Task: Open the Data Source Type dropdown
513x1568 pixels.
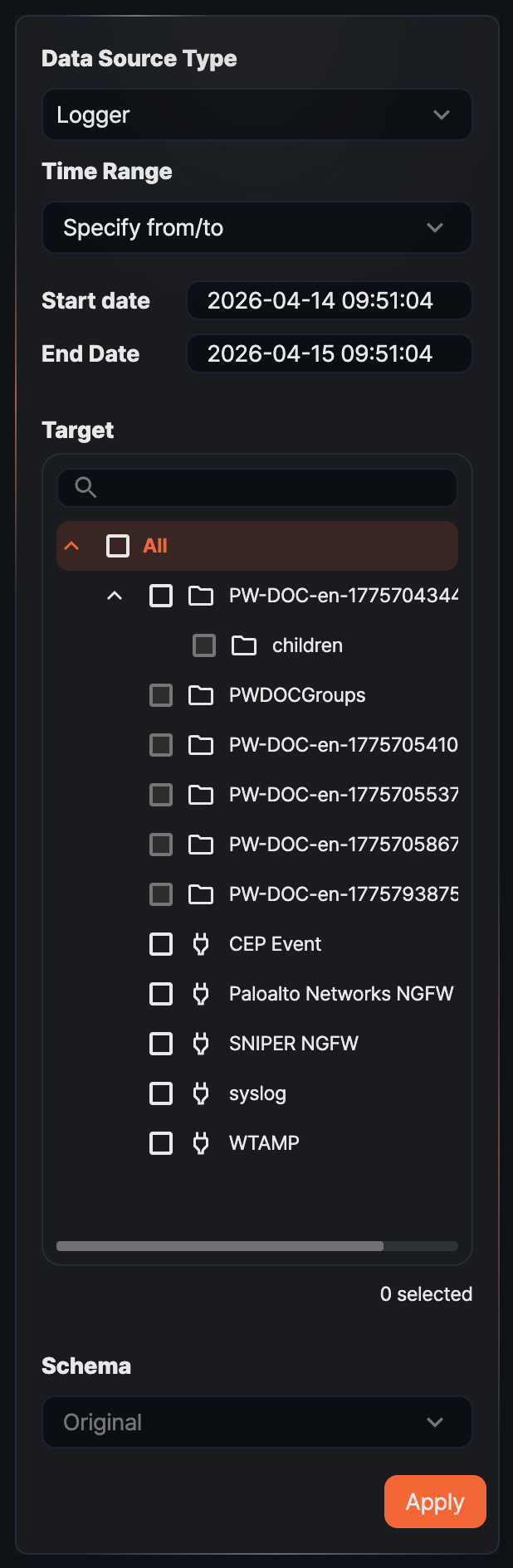Action: [257, 114]
